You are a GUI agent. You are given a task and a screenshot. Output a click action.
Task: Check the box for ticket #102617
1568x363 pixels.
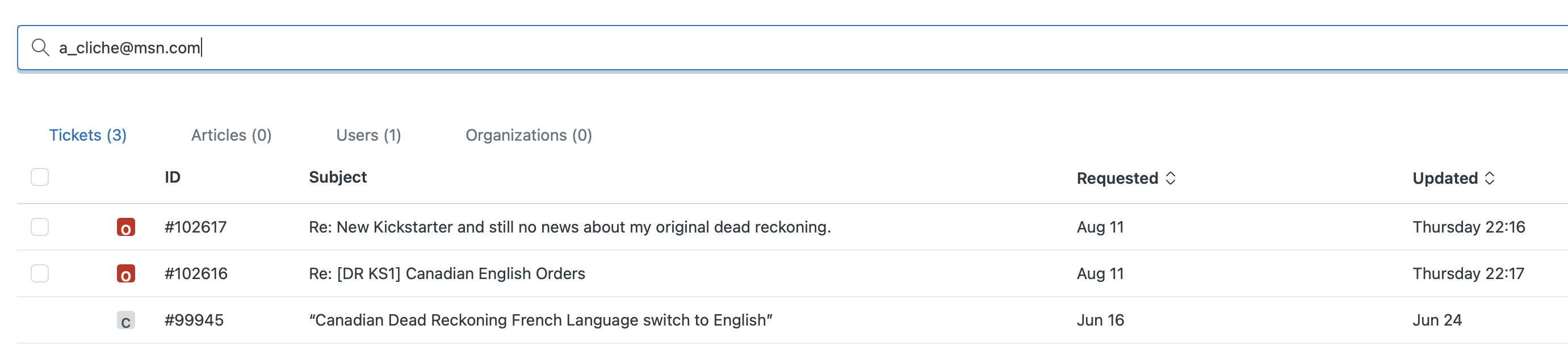(40, 227)
